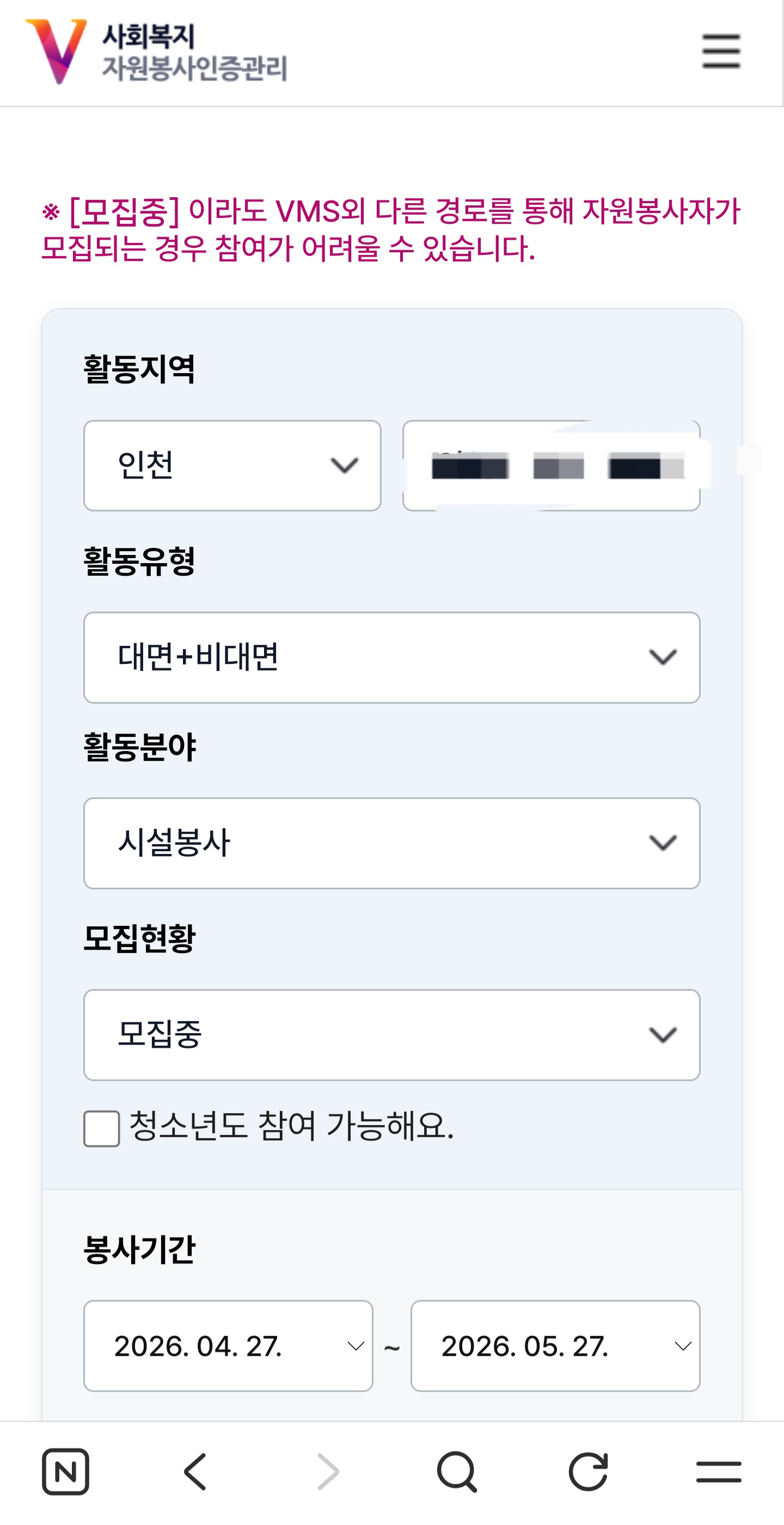Check the 청소년도 참여 가능해요 checkbox
This screenshot has height=1525, width=784.
click(102, 1129)
